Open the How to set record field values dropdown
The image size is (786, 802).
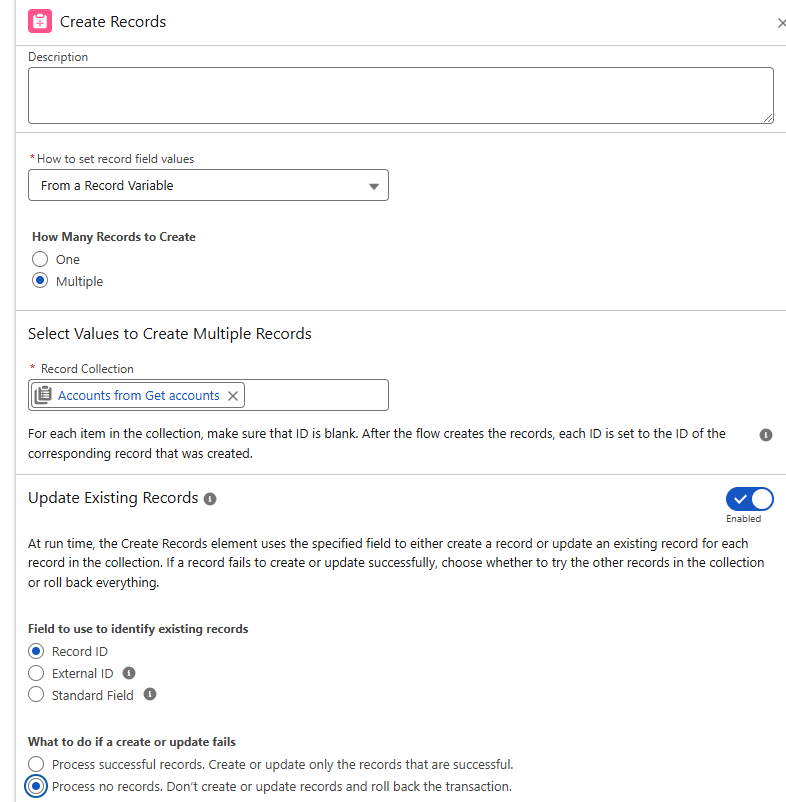click(x=208, y=185)
